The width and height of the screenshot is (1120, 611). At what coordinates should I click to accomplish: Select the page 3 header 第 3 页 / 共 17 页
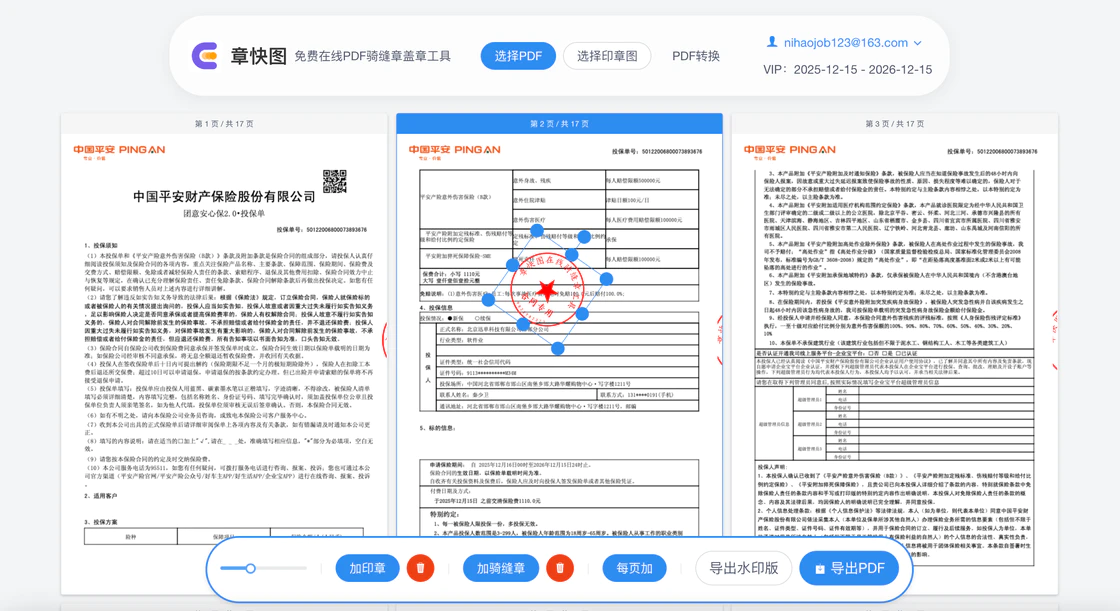tap(894, 124)
